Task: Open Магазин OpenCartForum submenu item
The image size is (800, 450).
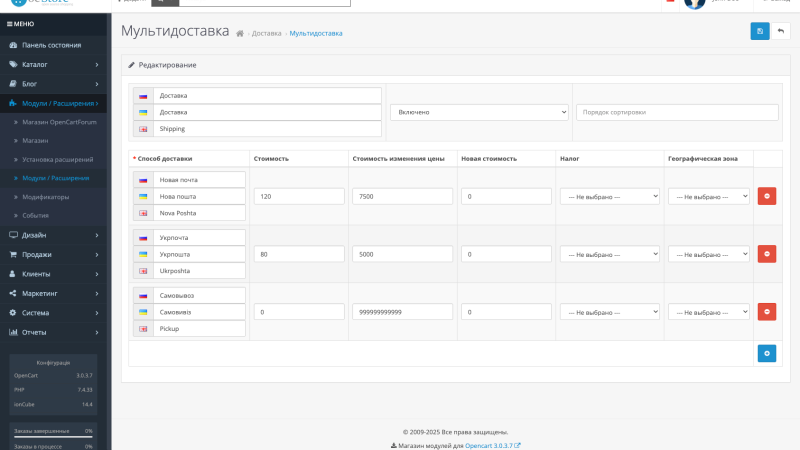Action: coord(59,122)
